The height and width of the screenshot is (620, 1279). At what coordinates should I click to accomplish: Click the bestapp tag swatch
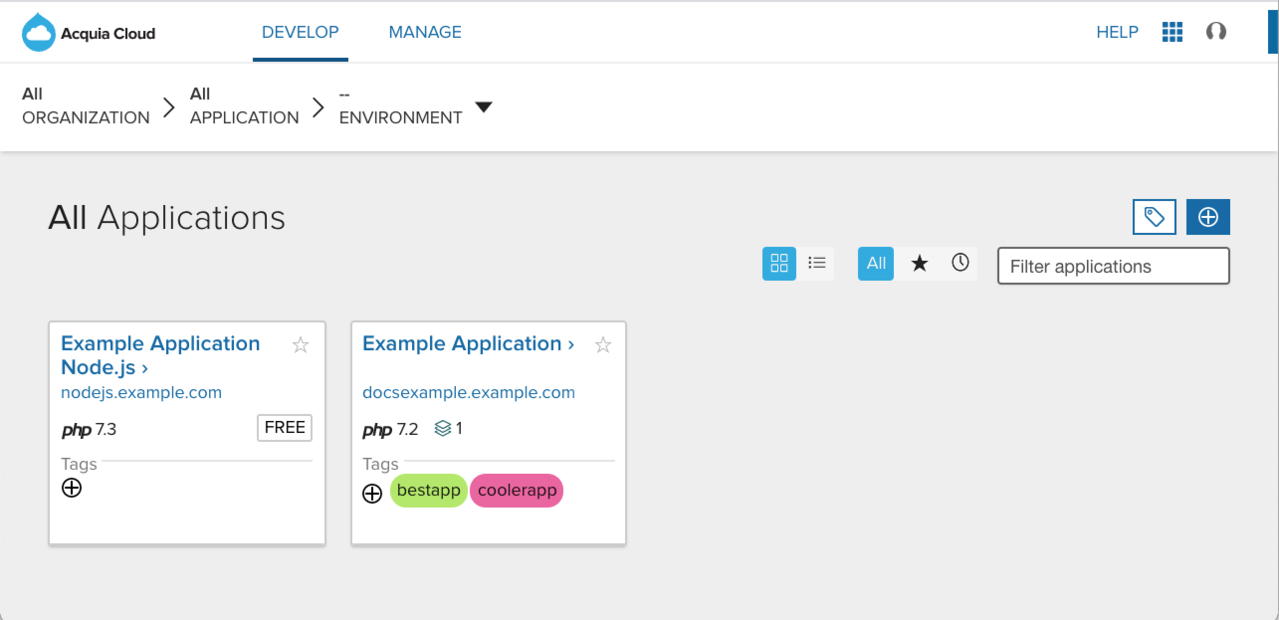point(428,490)
